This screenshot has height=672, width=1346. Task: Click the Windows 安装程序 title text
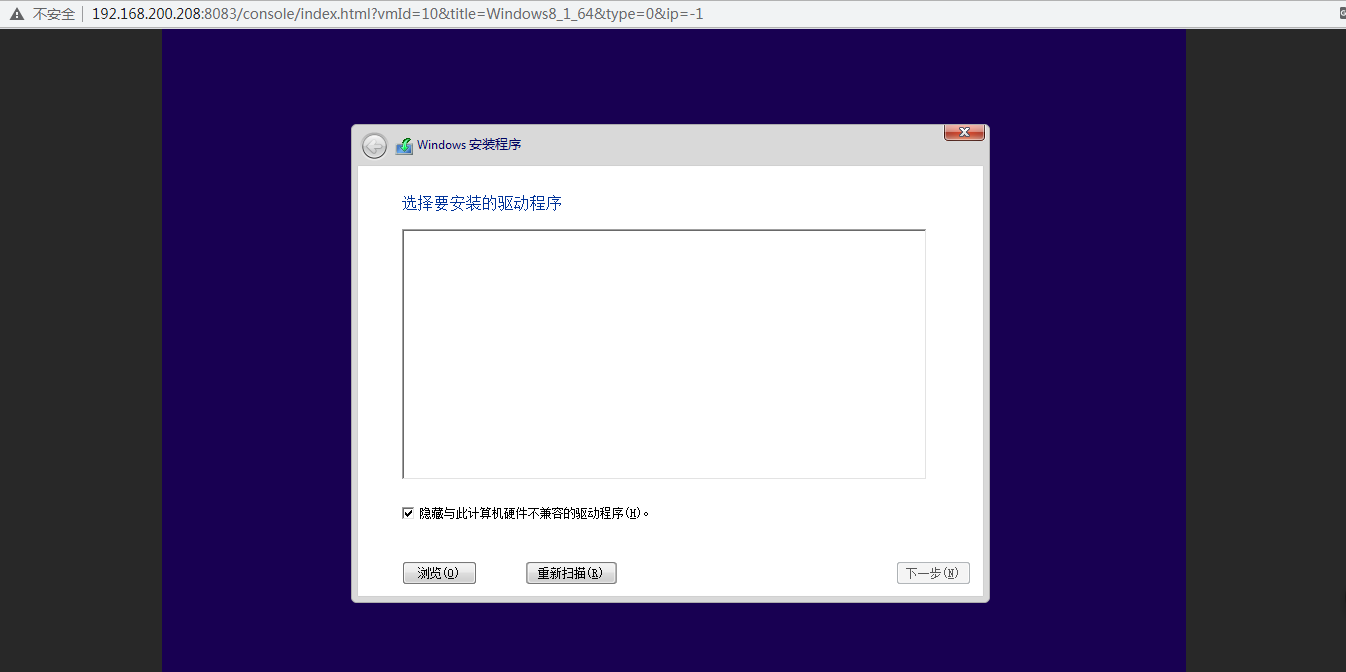tap(469, 145)
